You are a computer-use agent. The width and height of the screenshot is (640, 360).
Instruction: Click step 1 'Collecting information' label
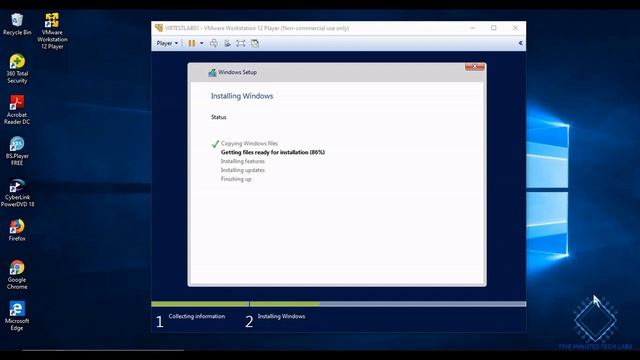coord(196,316)
